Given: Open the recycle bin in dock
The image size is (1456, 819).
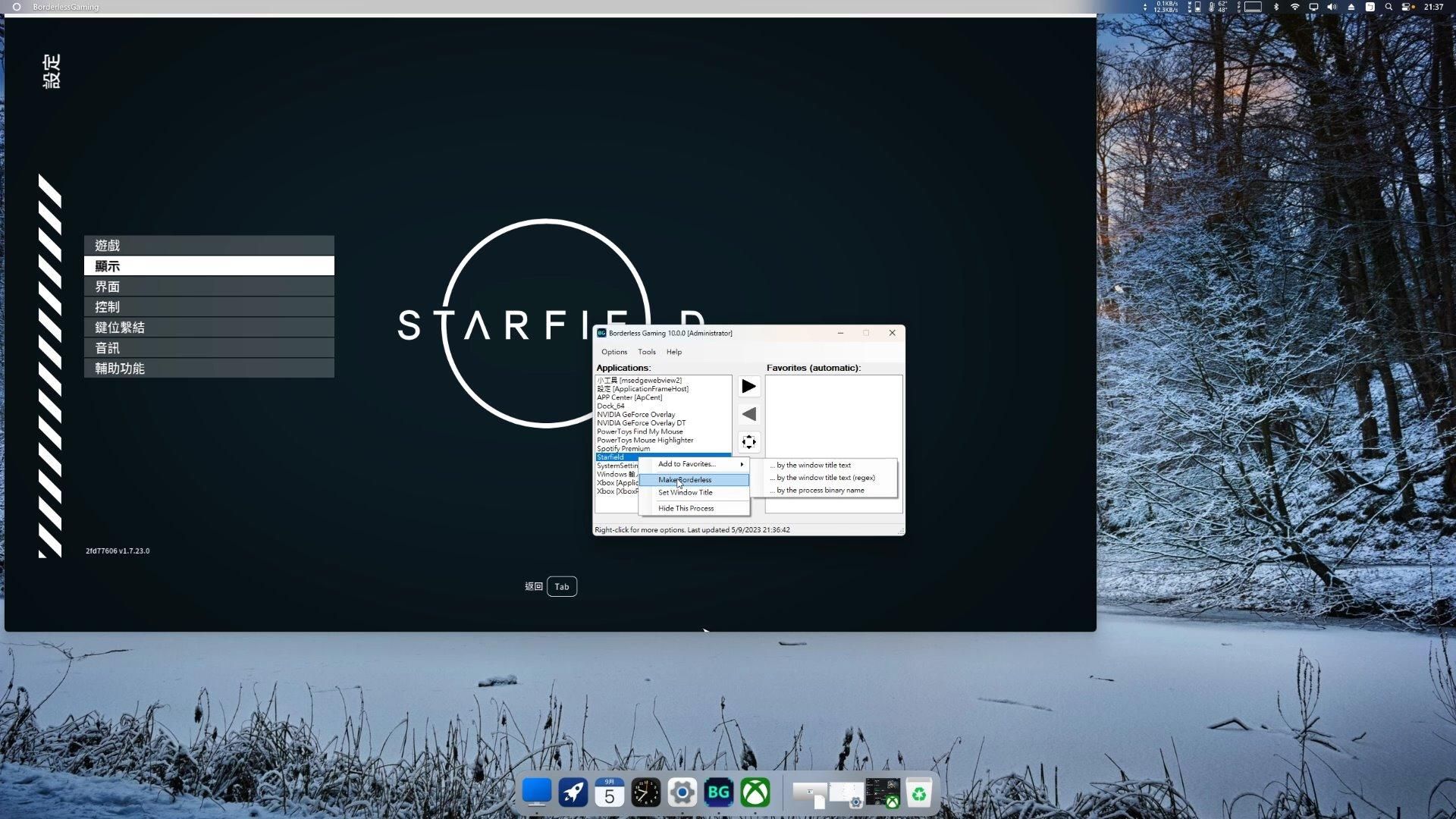Looking at the screenshot, I should coord(918,793).
